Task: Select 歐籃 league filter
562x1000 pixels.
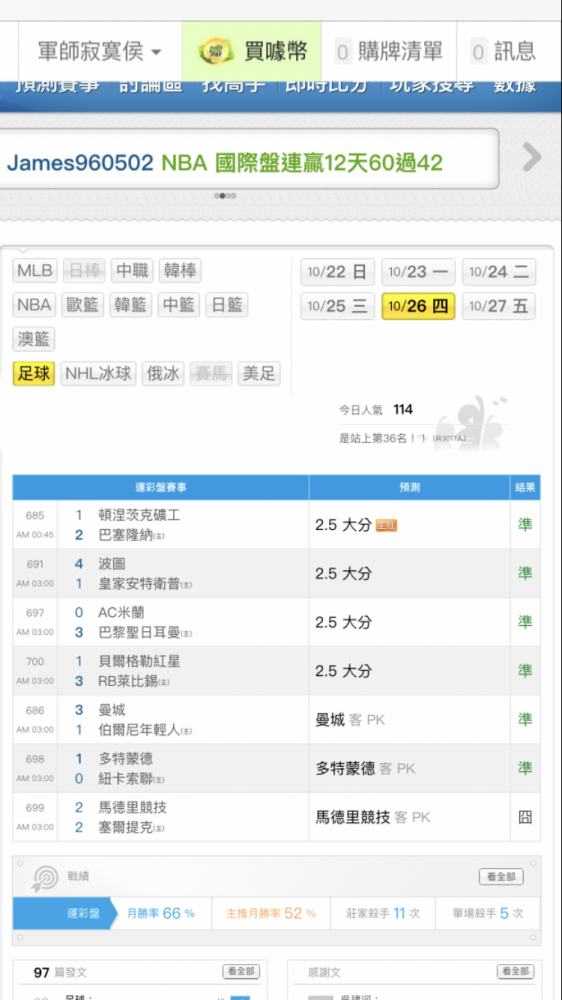Action: pyautogui.click(x=83, y=305)
